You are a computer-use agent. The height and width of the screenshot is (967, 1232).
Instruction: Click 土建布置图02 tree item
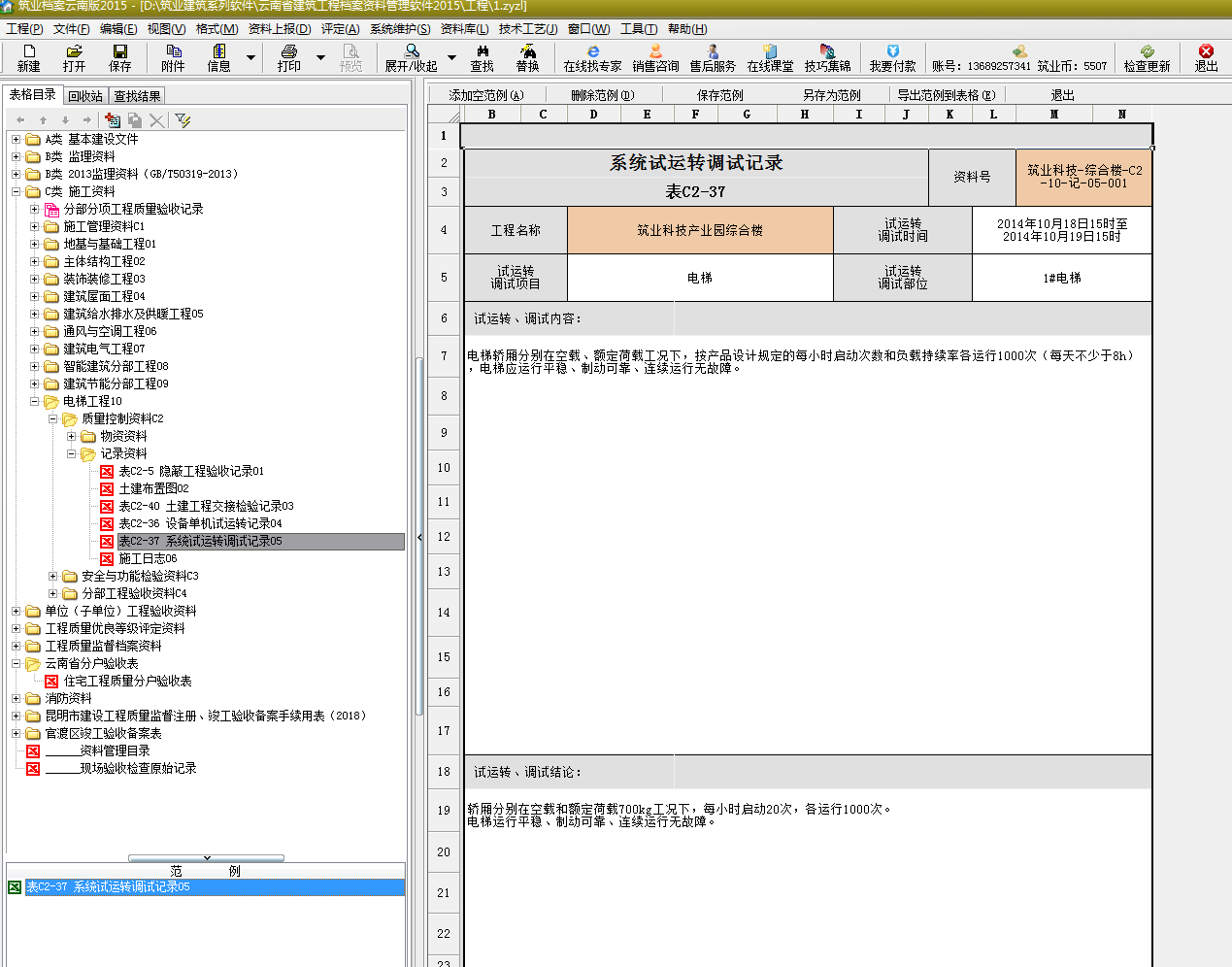153,488
